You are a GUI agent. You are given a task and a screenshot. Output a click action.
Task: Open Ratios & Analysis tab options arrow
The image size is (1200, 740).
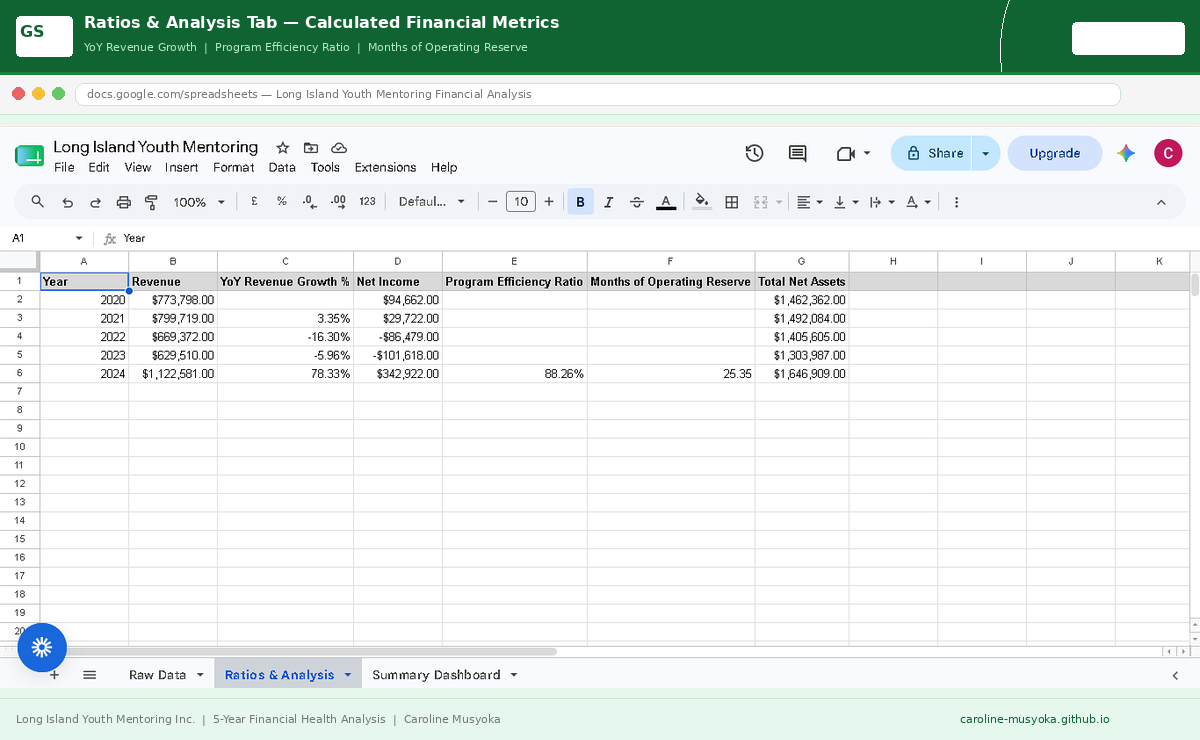[x=348, y=675]
